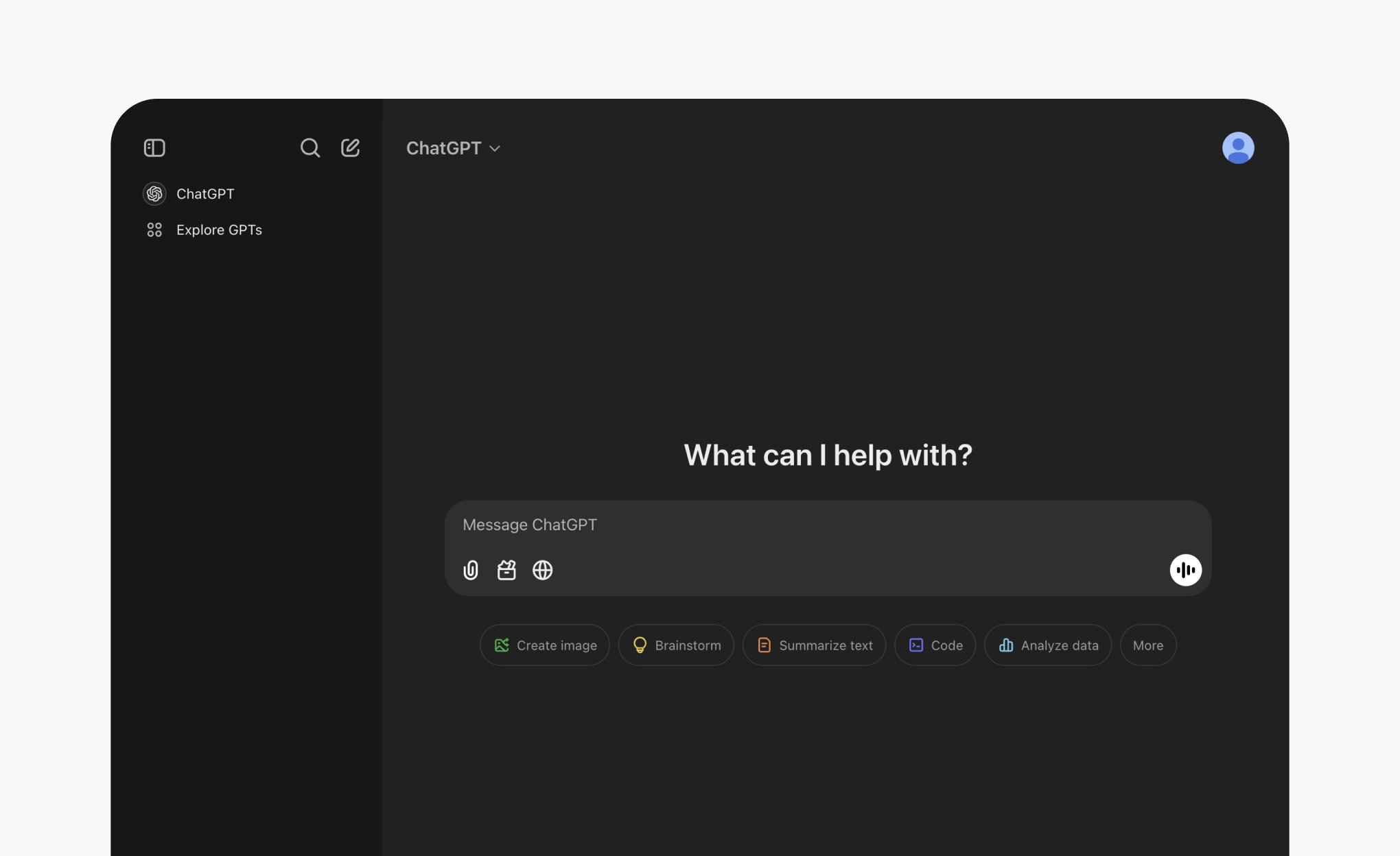The height and width of the screenshot is (856, 1400).
Task: Enable web search globe icon
Action: [542, 570]
